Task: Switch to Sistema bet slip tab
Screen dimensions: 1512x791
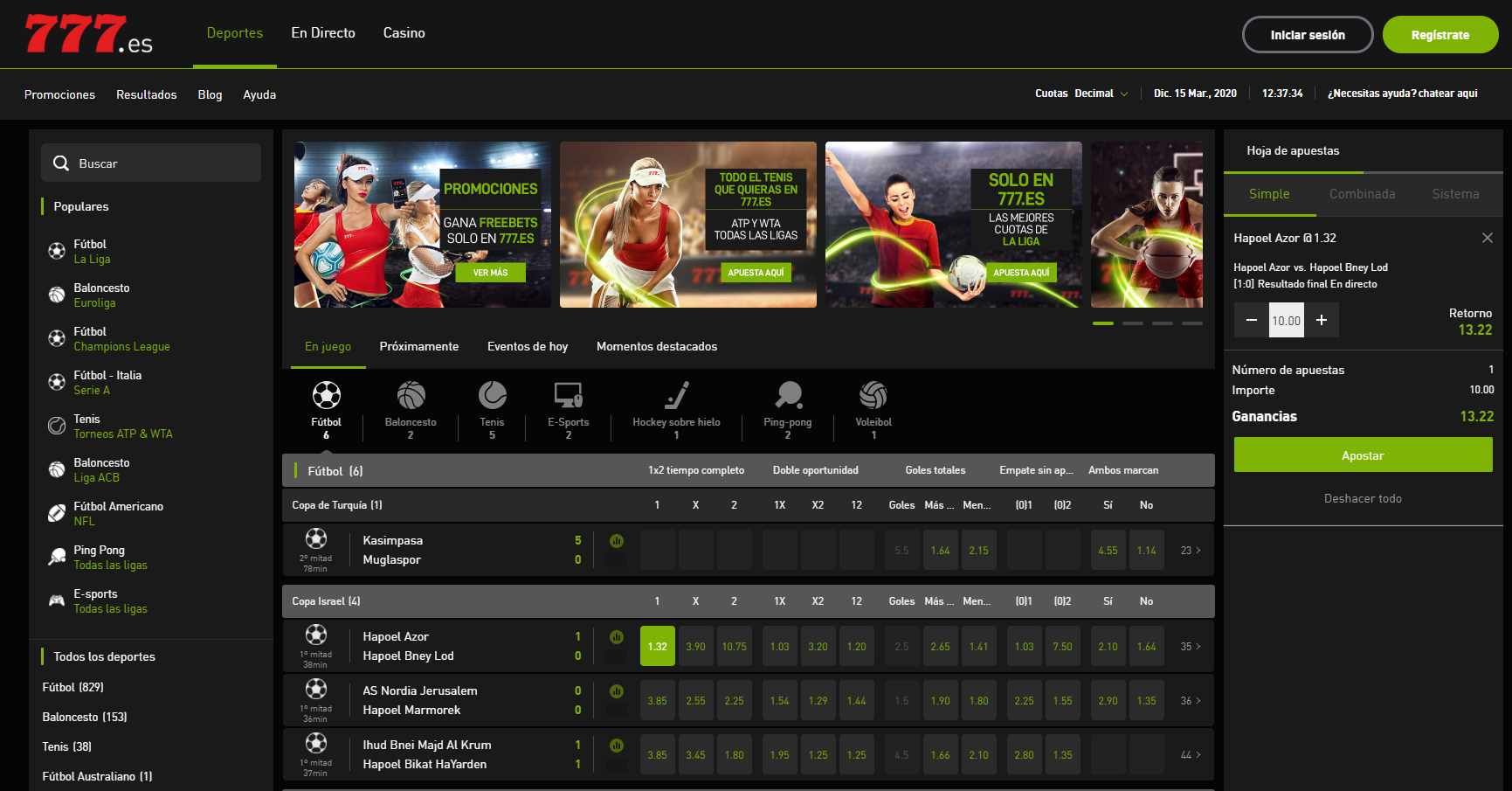Action: (x=1456, y=194)
